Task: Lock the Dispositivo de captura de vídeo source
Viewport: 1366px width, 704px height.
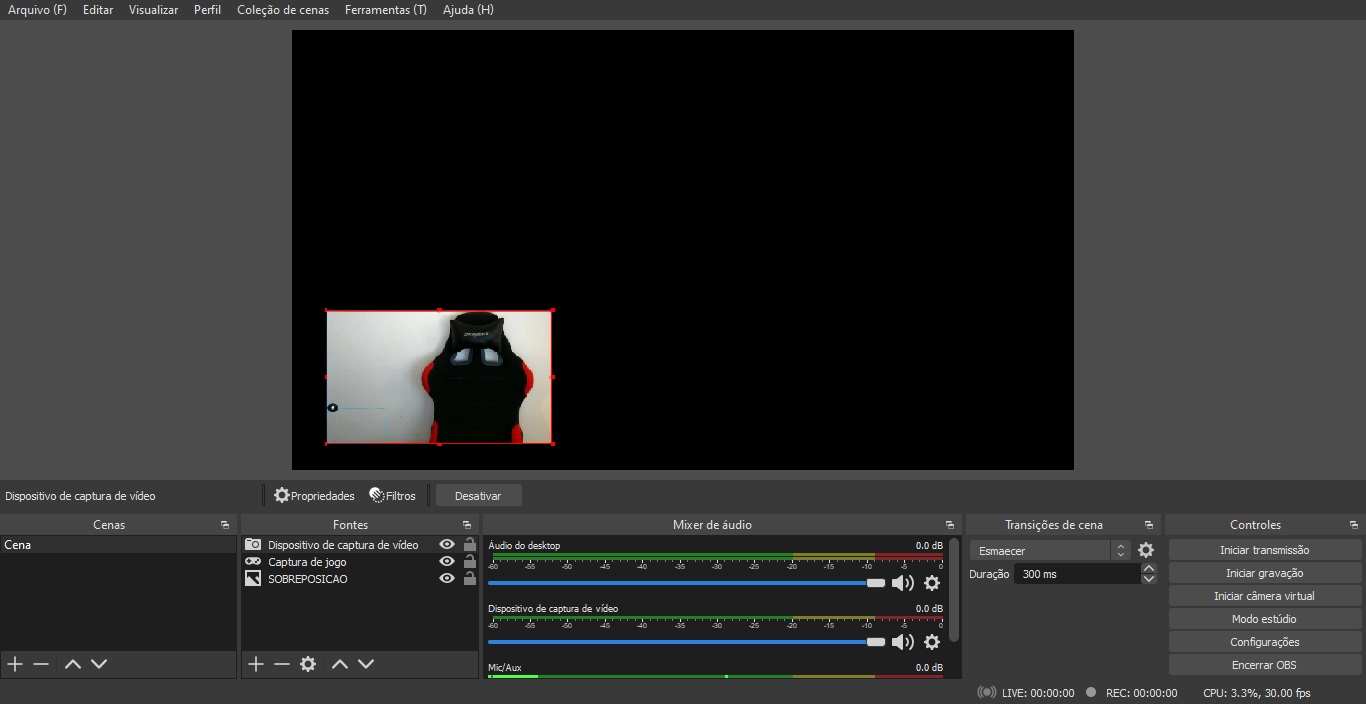Action: [469, 545]
